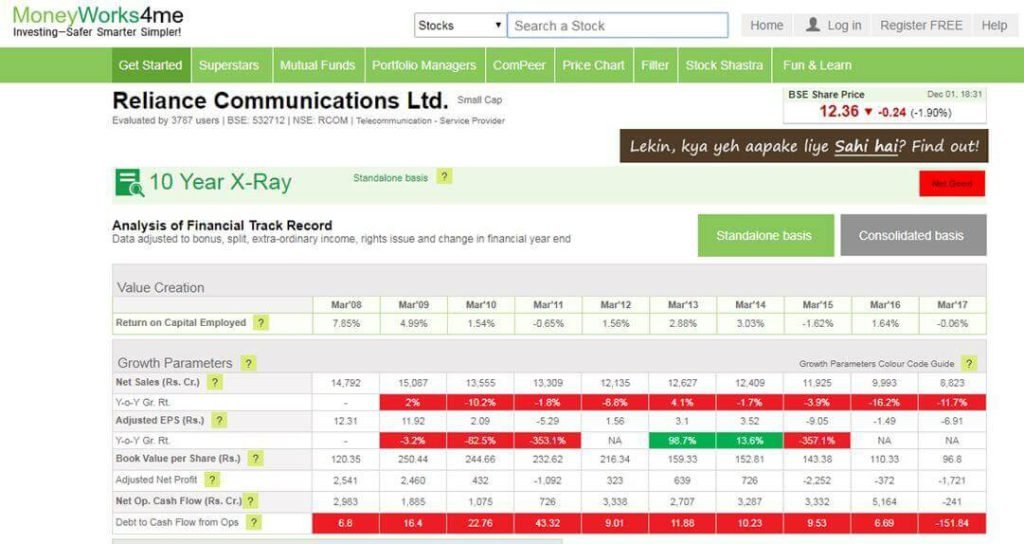1024x544 pixels.
Task: Click Adjusted EPS value 12.31
Action: [x=346, y=421]
